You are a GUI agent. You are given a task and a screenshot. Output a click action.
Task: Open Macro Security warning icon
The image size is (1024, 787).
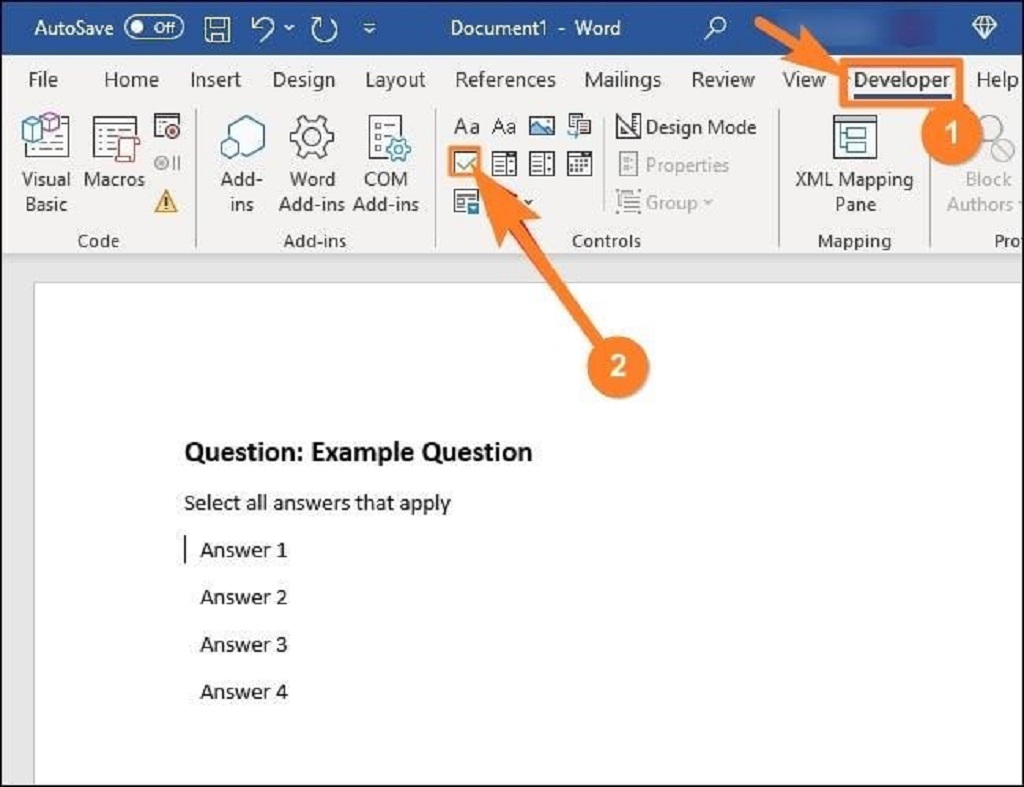pos(166,201)
